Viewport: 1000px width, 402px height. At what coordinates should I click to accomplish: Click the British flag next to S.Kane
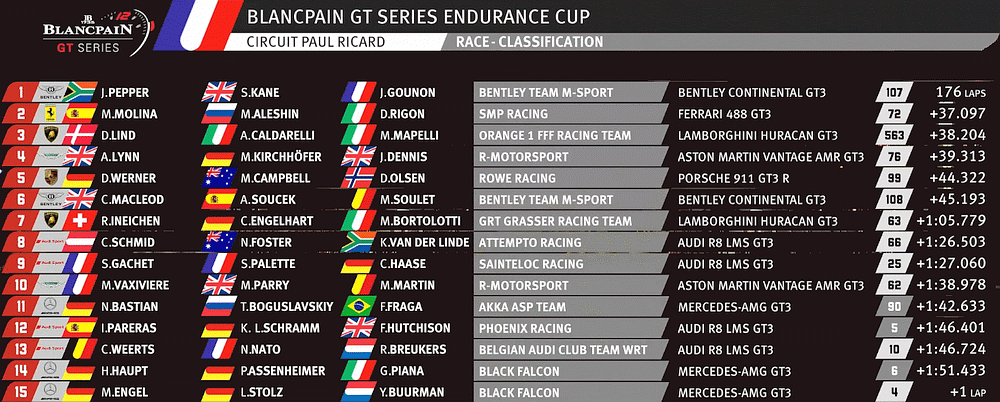click(218, 92)
